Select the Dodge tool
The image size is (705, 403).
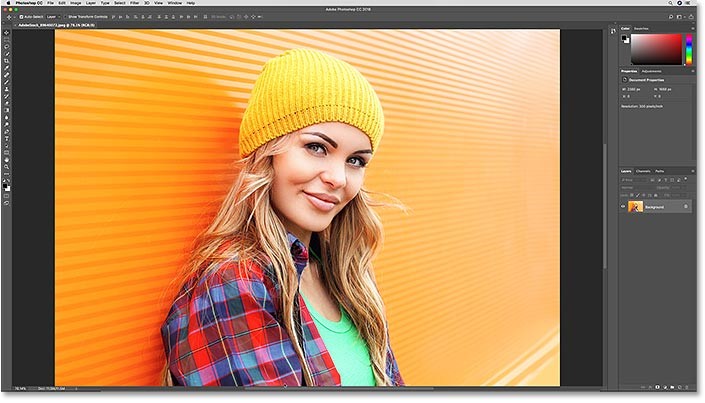pyautogui.click(x=6, y=124)
